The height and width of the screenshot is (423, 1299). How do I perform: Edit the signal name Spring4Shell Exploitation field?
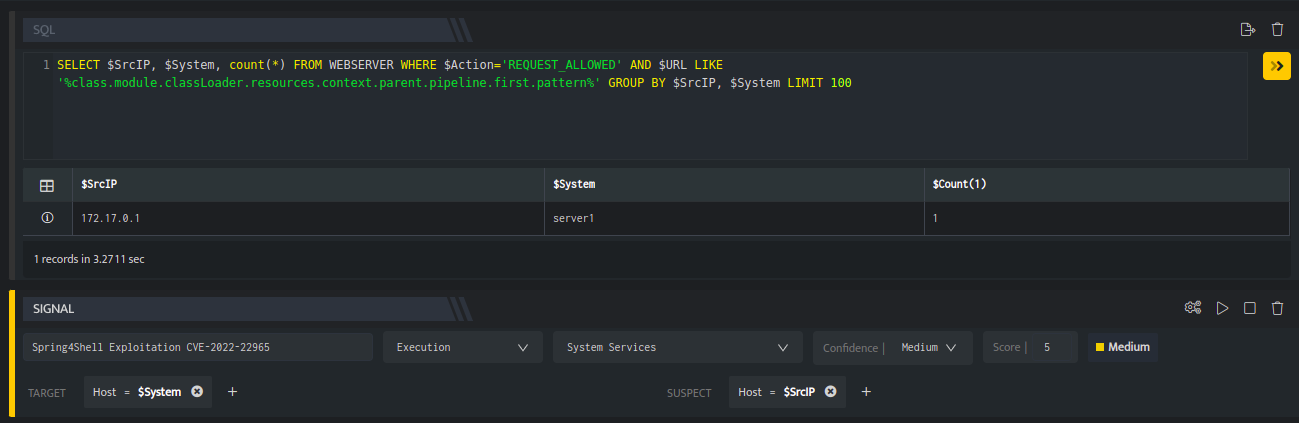[x=198, y=347]
